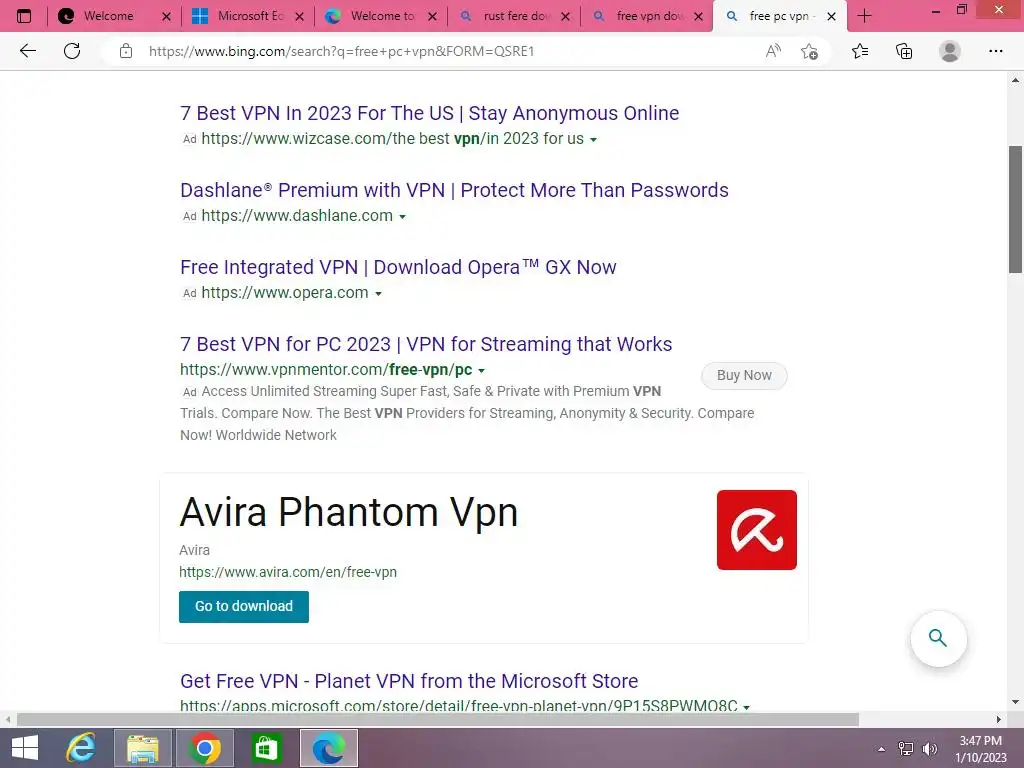Viewport: 1024px width, 768px height.
Task: Launch Internet Explorer from taskbar
Action: pos(81,748)
